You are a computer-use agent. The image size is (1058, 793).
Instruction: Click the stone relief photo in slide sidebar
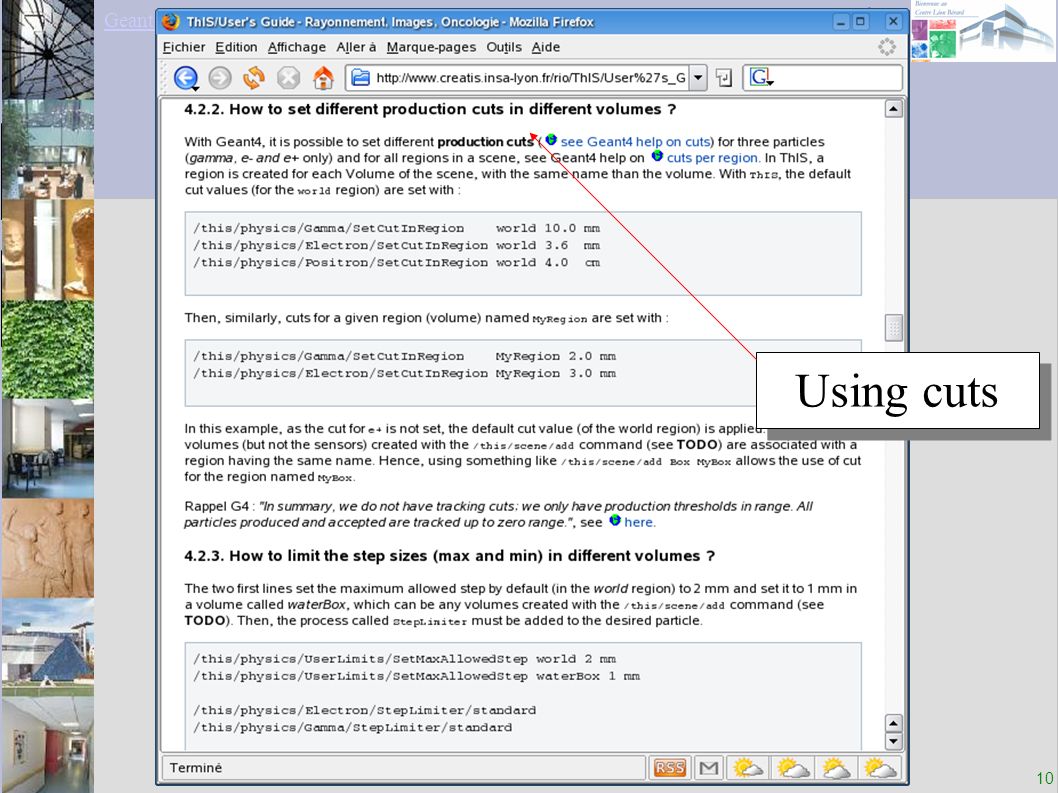(48, 548)
